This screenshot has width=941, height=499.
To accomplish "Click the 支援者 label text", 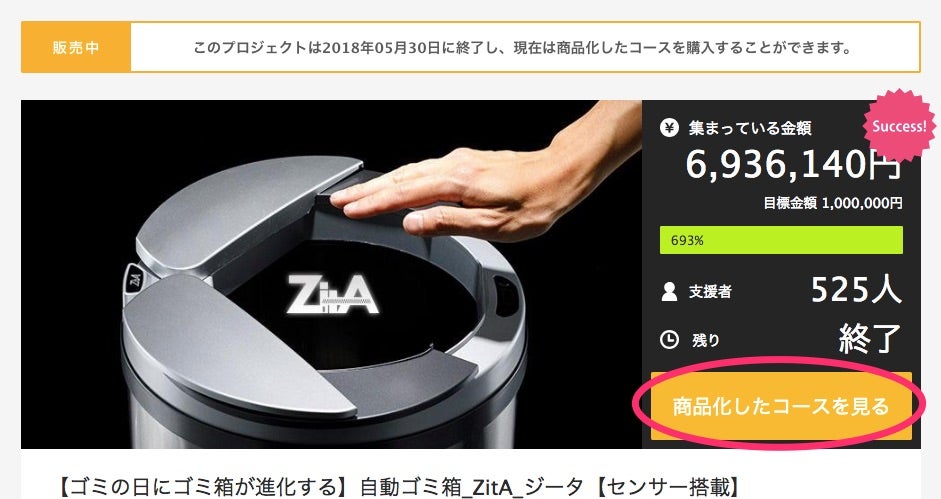I will coord(710,292).
